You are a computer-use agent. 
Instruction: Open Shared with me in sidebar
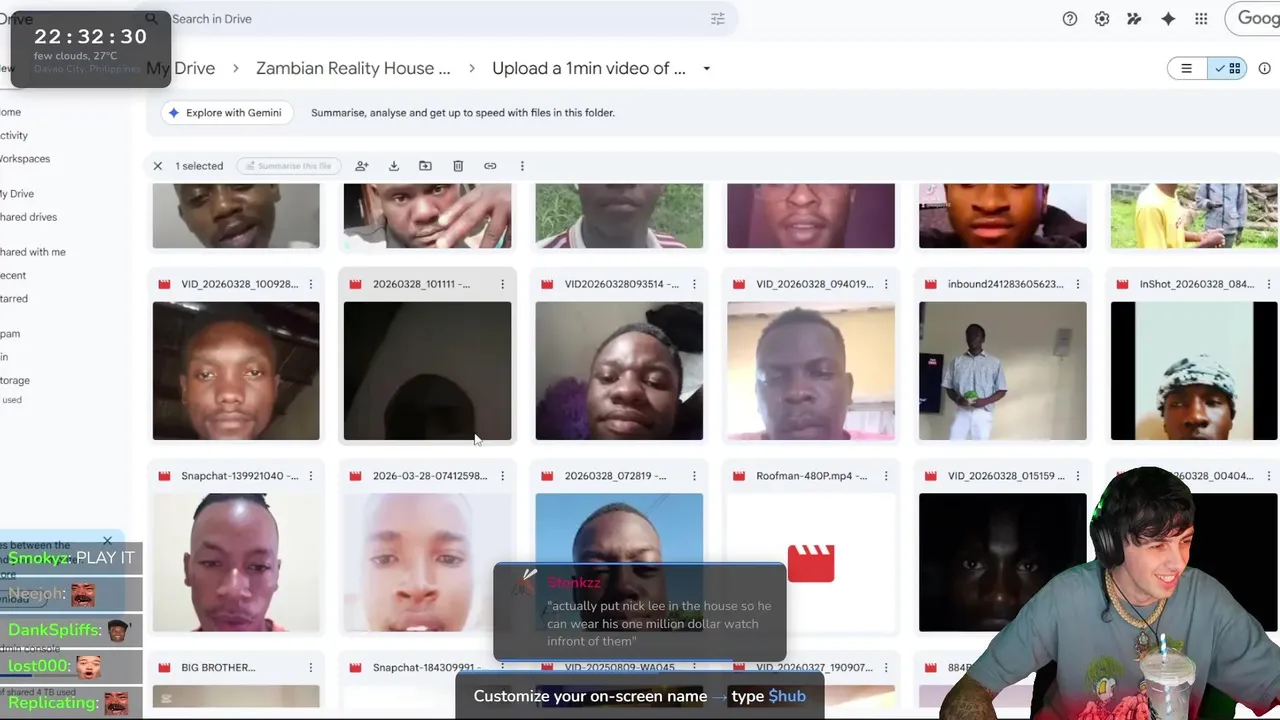click(33, 252)
